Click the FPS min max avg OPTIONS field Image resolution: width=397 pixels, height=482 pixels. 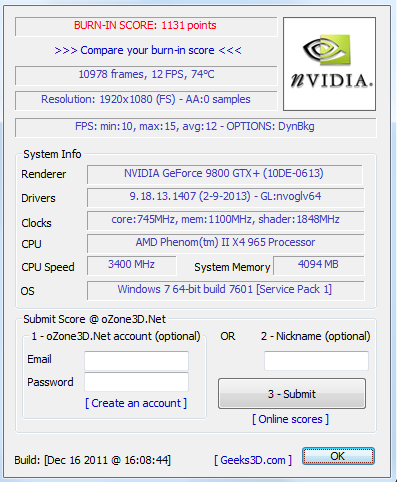[195, 127]
